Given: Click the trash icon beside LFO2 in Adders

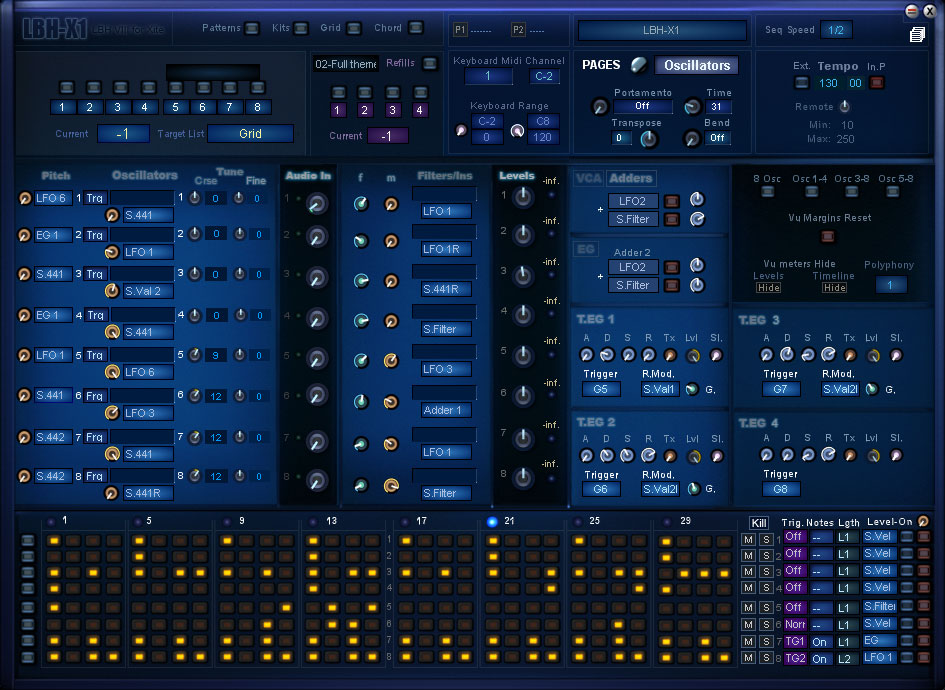Looking at the screenshot, I should tap(671, 201).
